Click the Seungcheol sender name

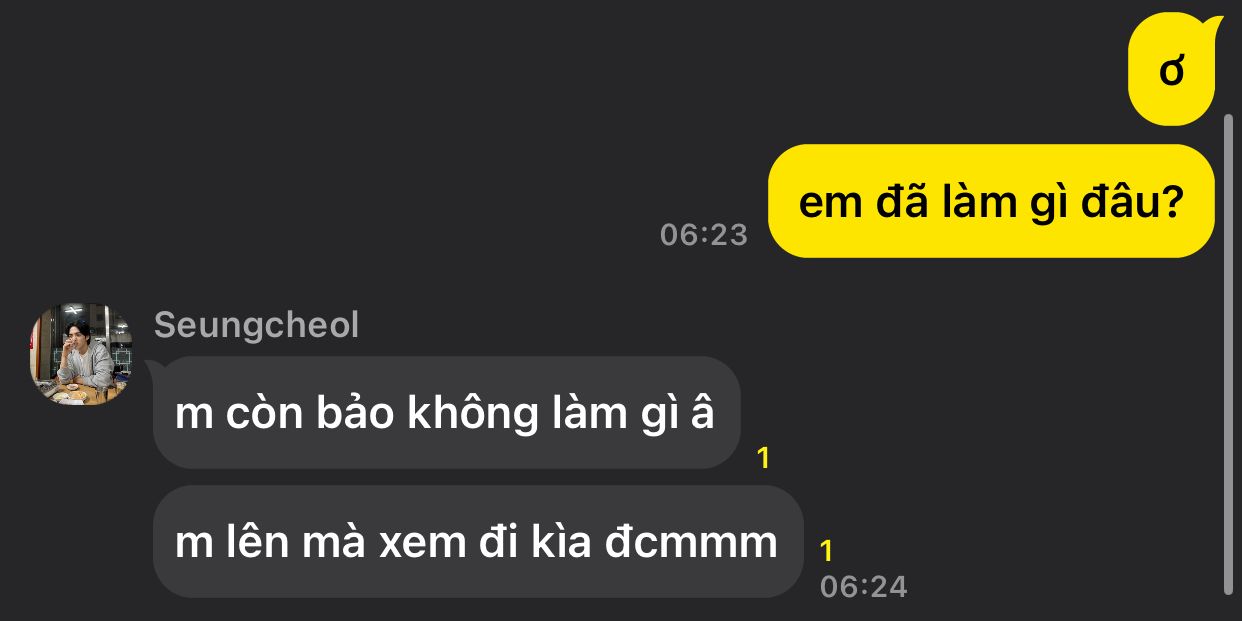[256, 325]
